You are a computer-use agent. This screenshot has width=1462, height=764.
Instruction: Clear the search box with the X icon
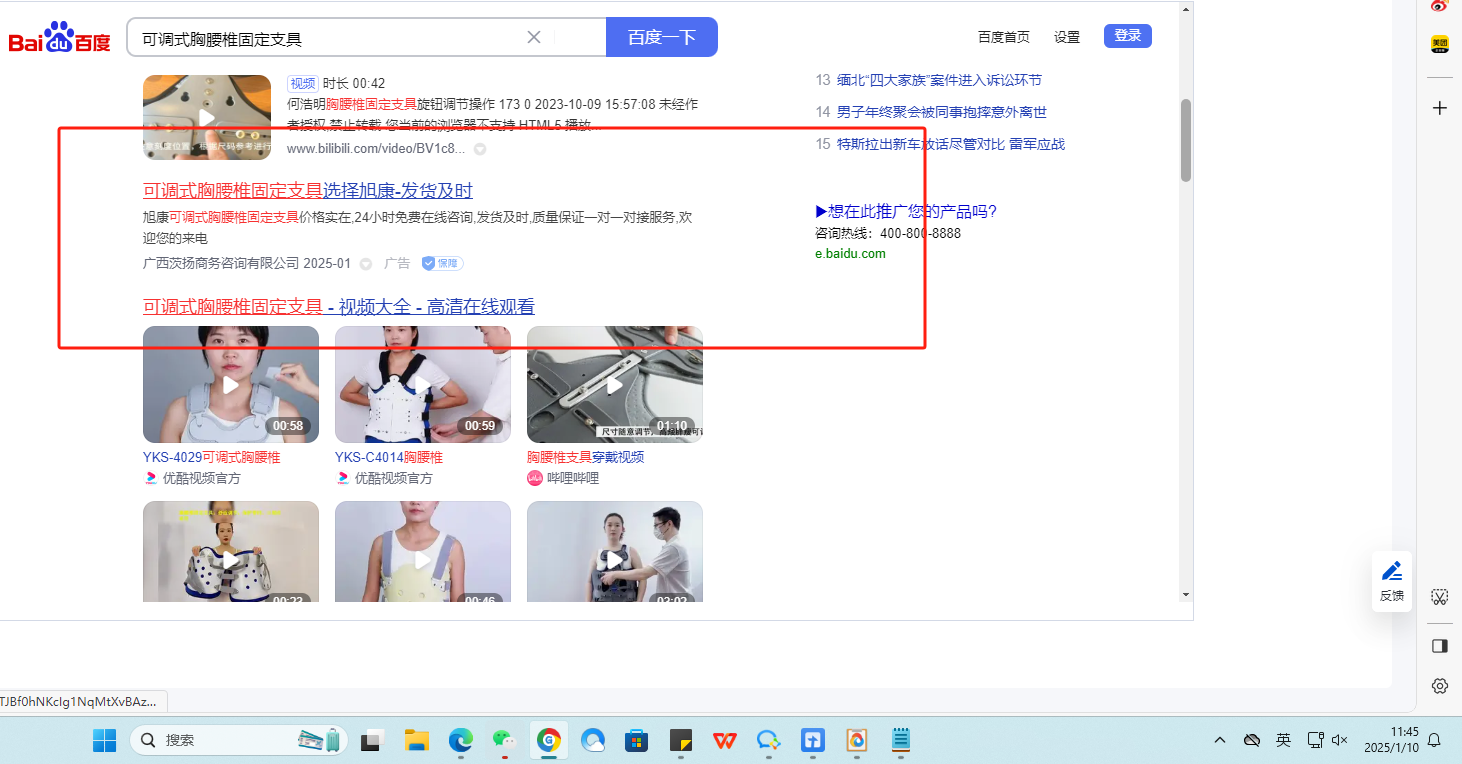(x=534, y=37)
